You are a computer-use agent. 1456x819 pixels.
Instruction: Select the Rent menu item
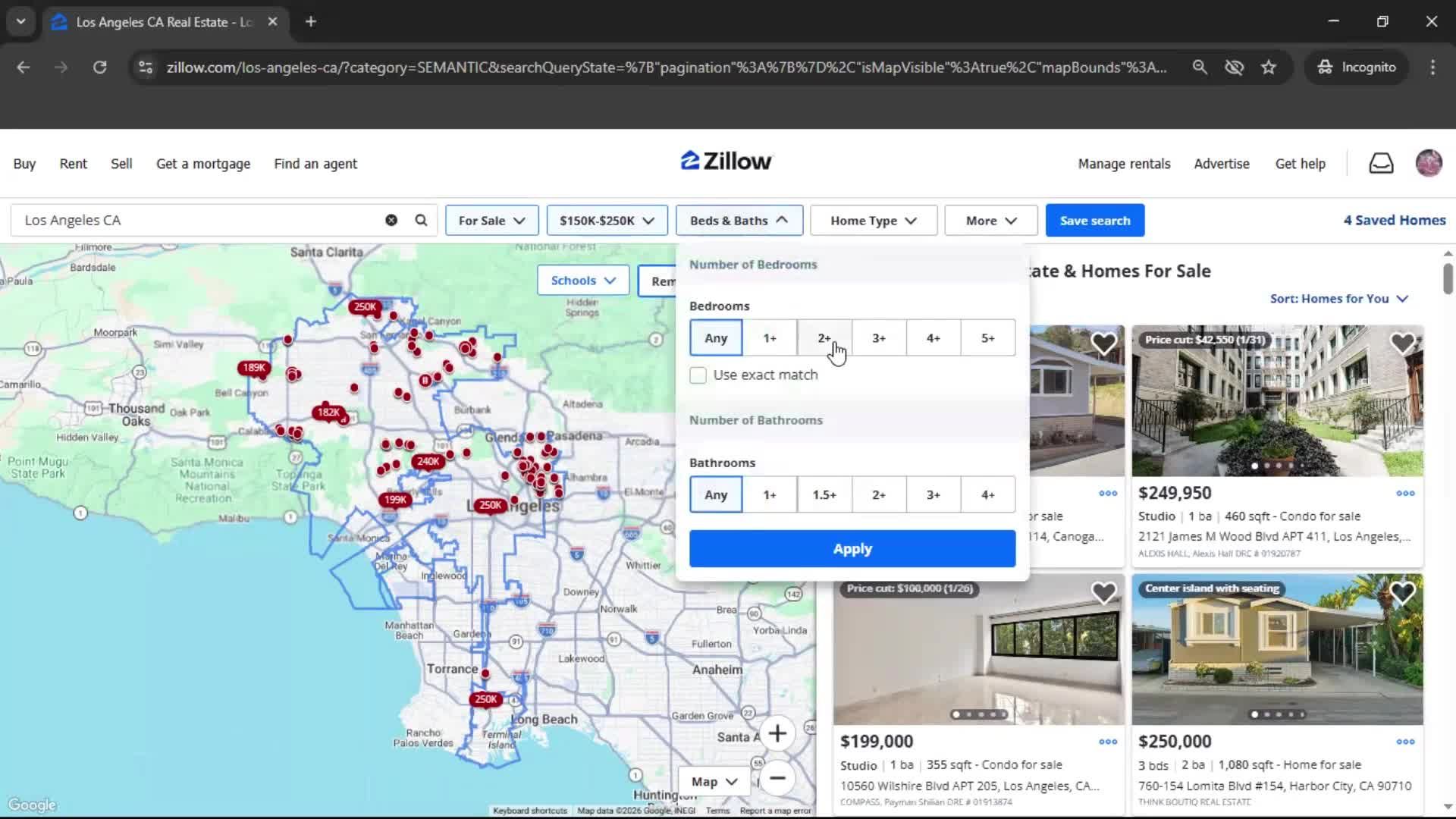73,163
